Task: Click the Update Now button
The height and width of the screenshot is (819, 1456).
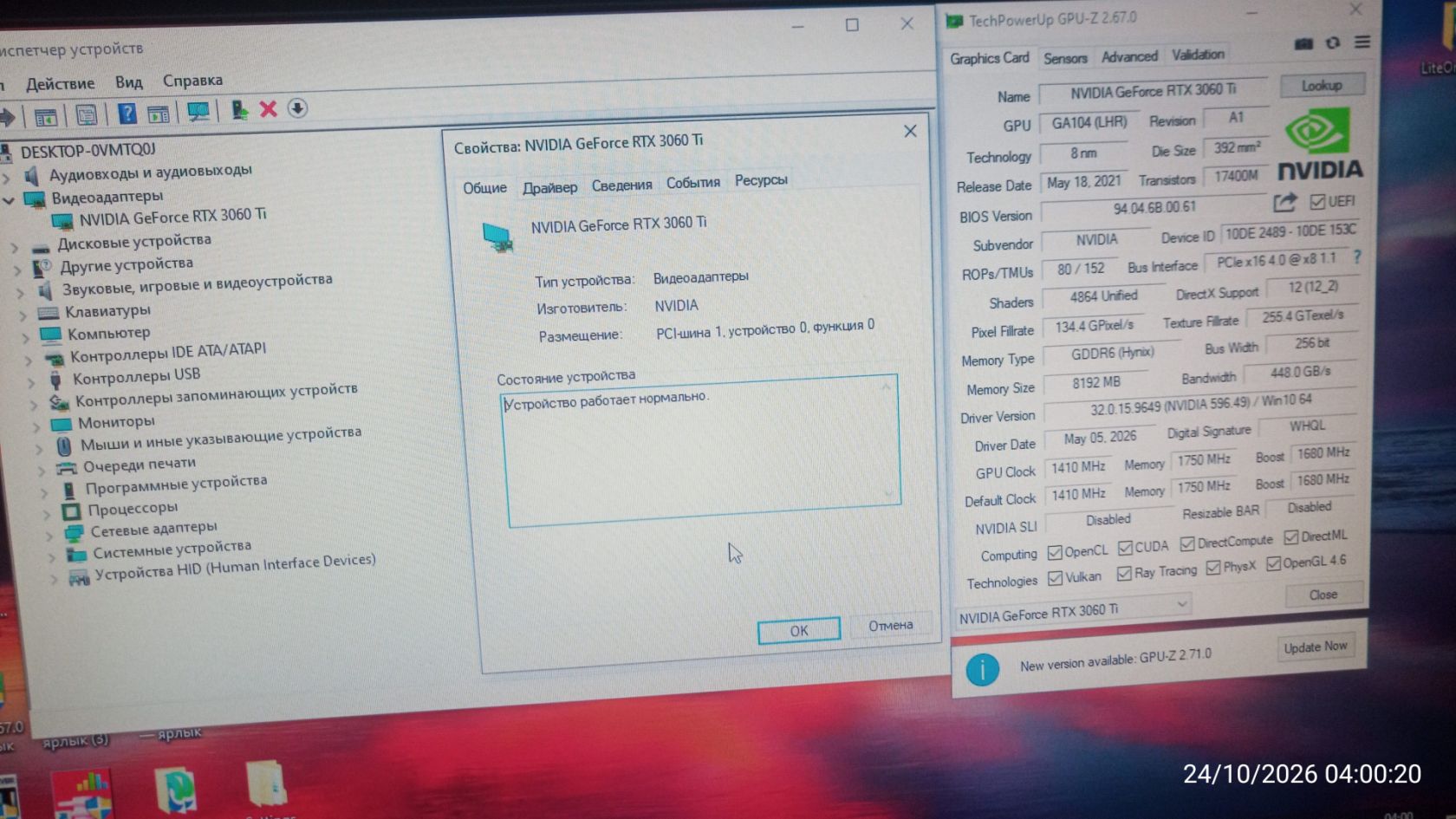Action: pos(1316,647)
